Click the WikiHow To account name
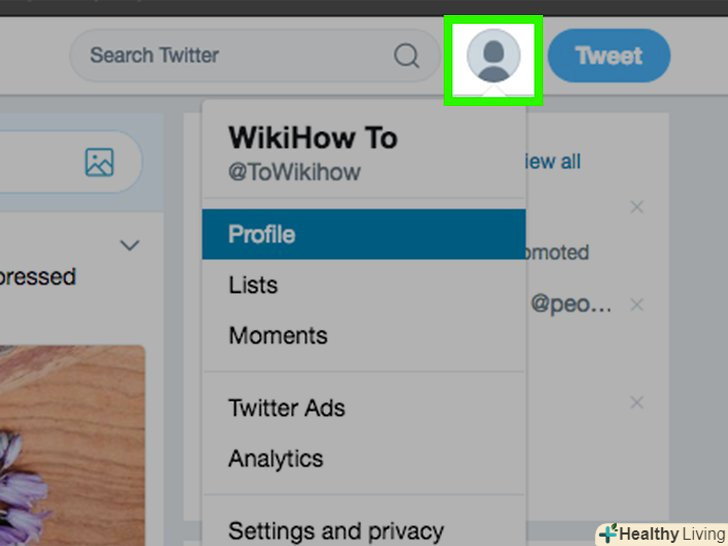This screenshot has height=546, width=728. 312,138
